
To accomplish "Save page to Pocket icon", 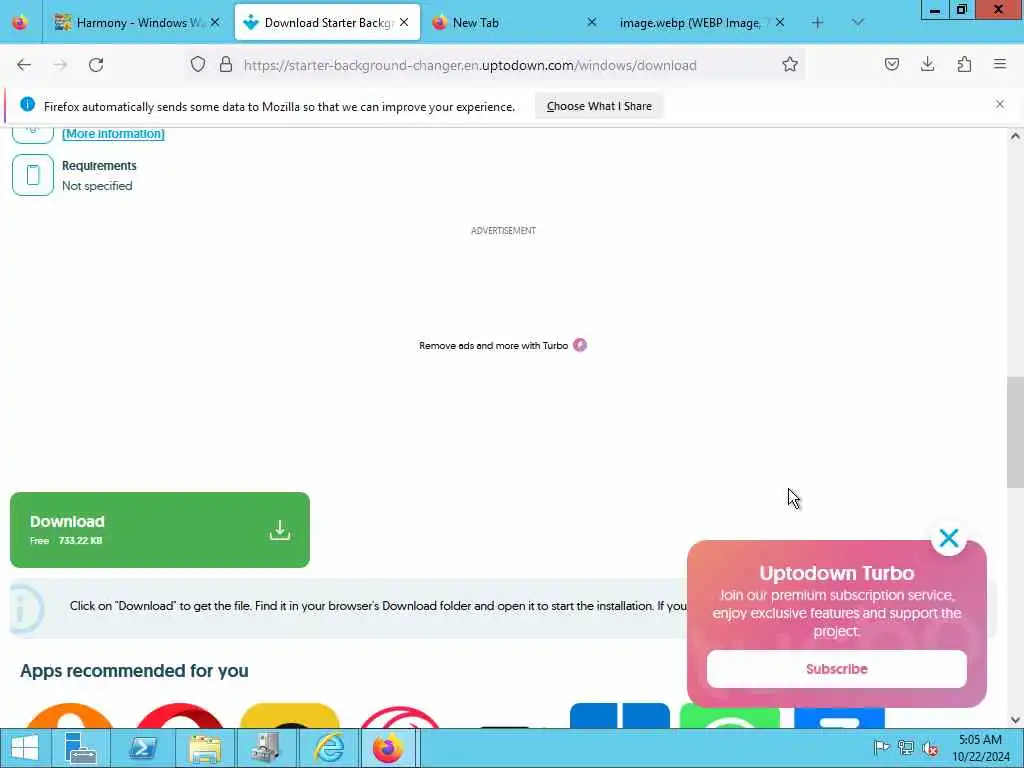I will pyautogui.click(x=892, y=64).
